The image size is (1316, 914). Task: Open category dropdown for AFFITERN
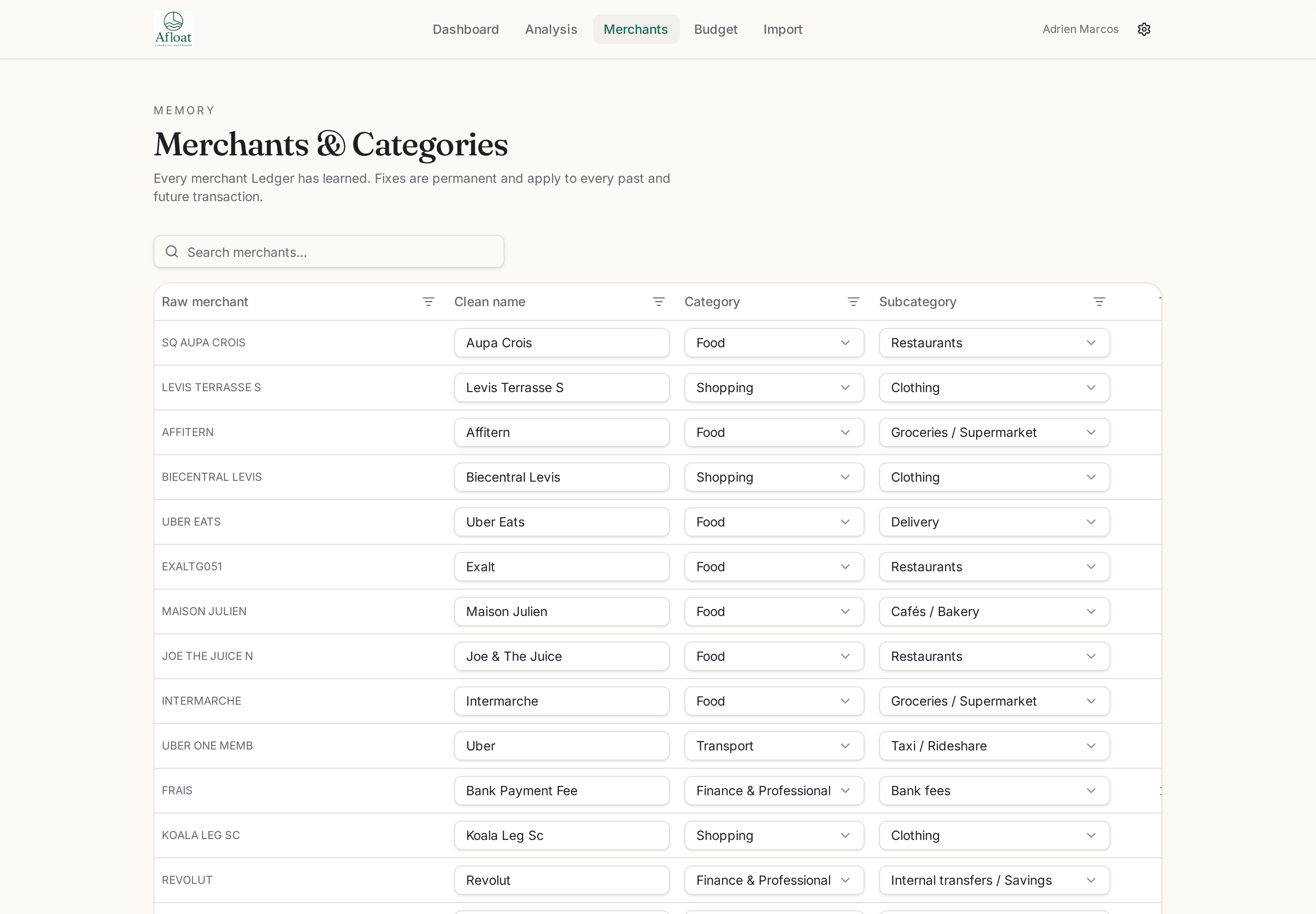tap(774, 432)
